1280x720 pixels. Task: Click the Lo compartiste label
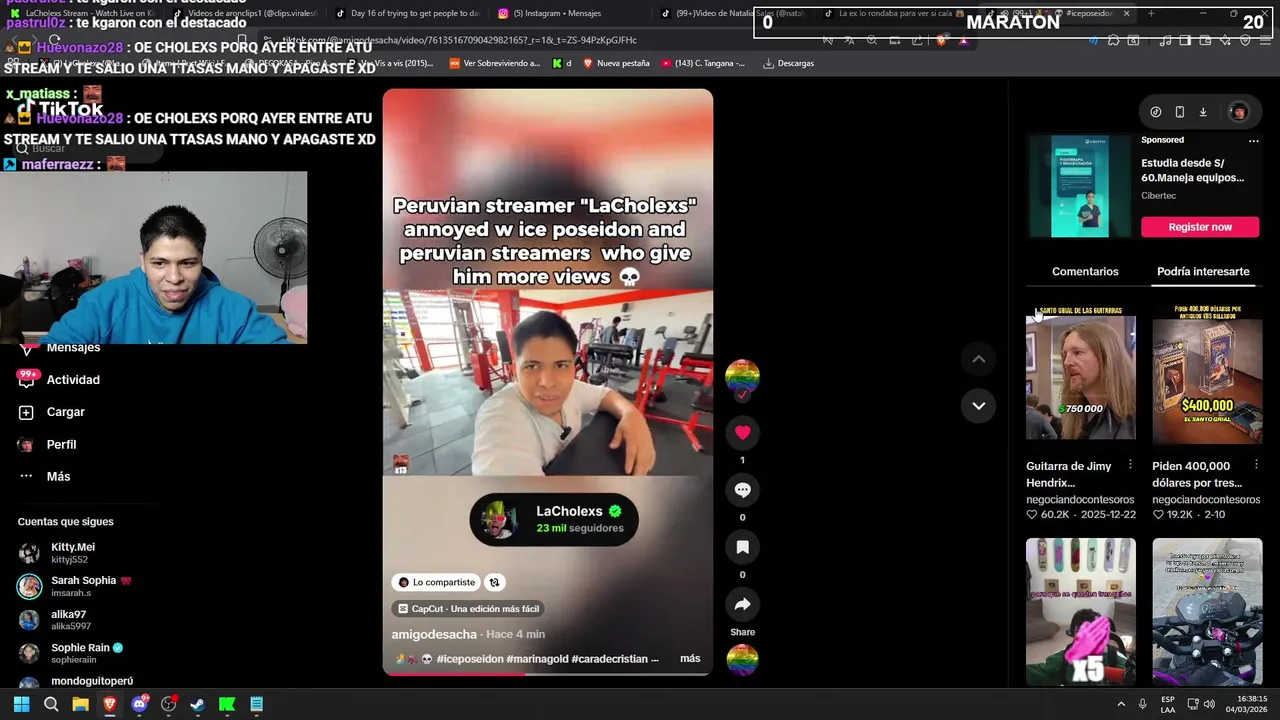coord(436,582)
